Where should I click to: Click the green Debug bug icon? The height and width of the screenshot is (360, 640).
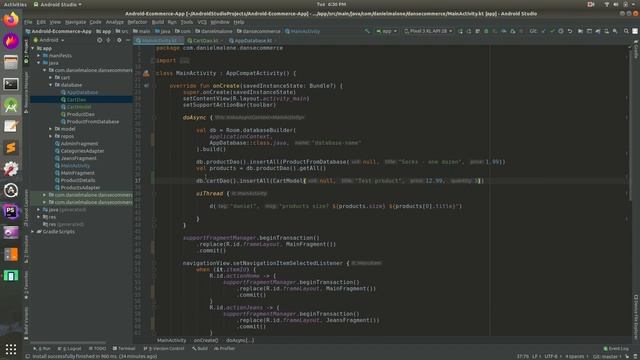(x=486, y=31)
